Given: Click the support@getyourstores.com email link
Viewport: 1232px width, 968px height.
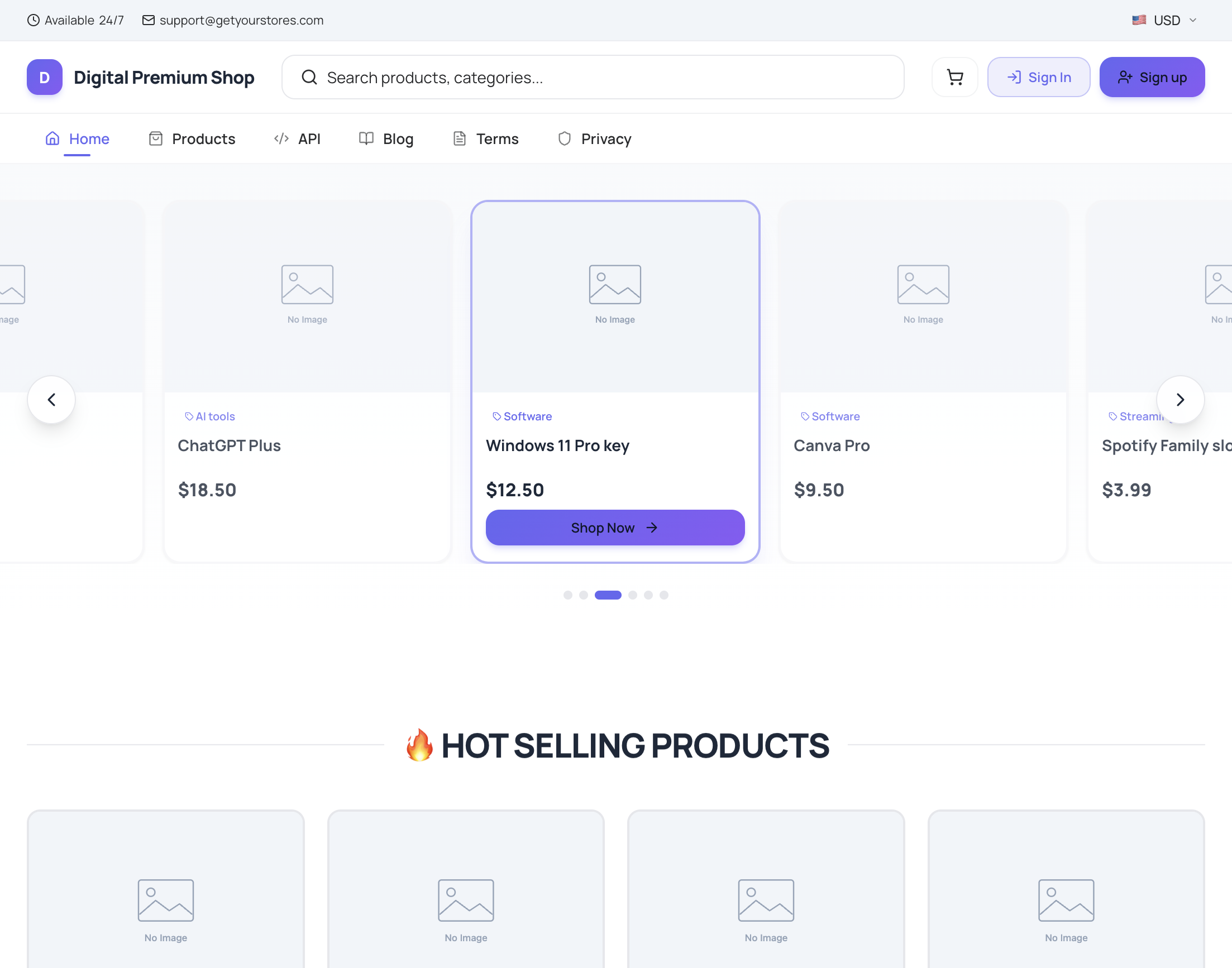Looking at the screenshot, I should click(x=241, y=21).
